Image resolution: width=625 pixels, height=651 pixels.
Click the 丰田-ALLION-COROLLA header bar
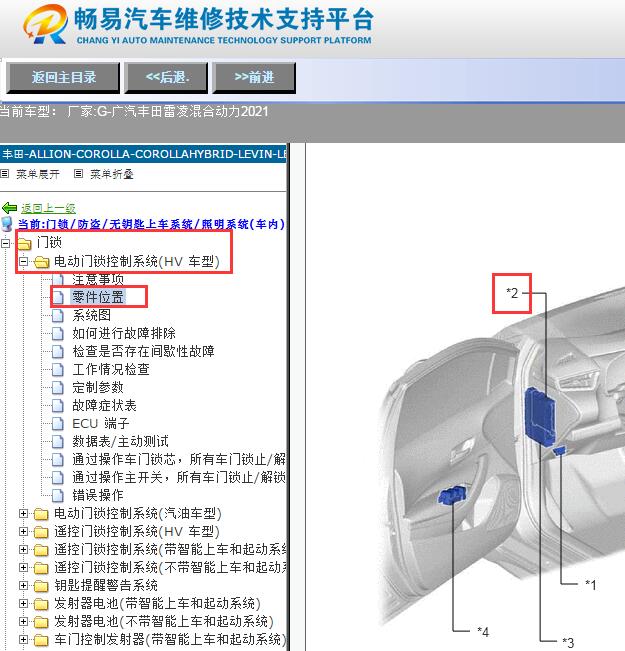click(x=143, y=154)
